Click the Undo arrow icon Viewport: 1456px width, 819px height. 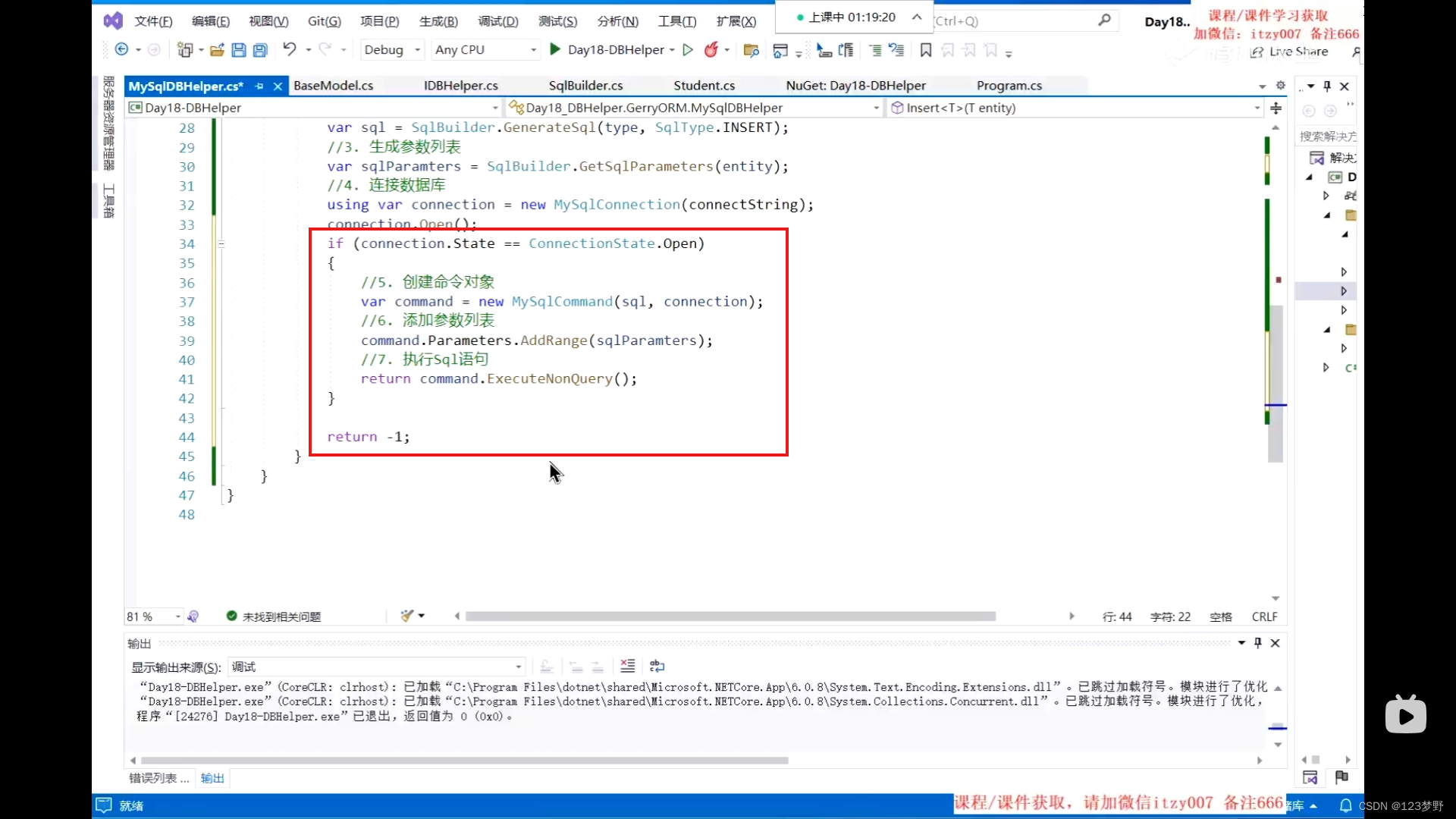289,50
